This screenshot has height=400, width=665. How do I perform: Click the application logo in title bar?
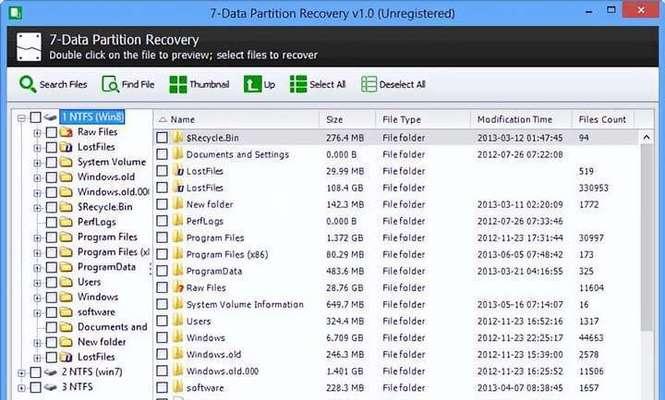pos(16,13)
